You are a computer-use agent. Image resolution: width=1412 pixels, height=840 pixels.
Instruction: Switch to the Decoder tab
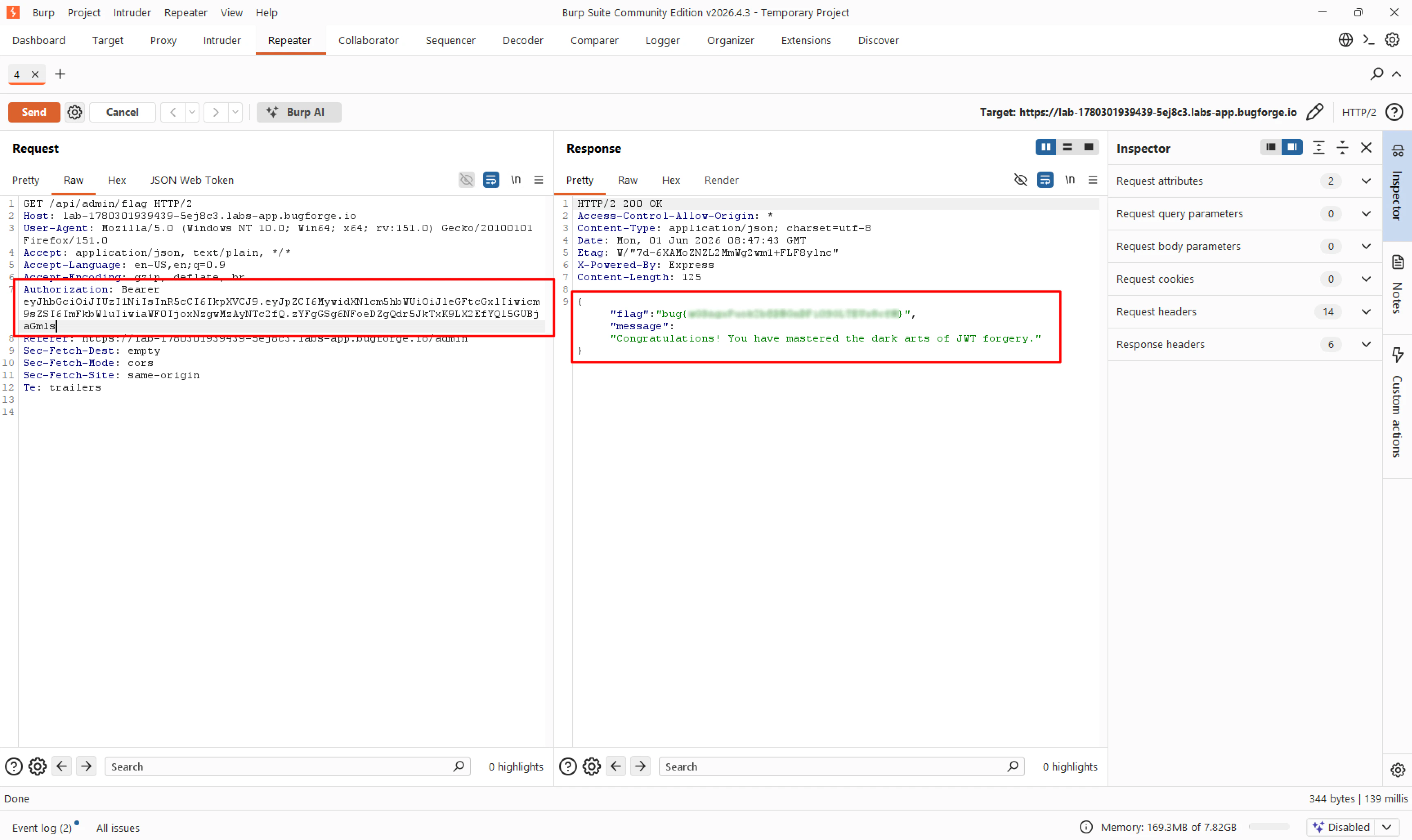[523, 40]
